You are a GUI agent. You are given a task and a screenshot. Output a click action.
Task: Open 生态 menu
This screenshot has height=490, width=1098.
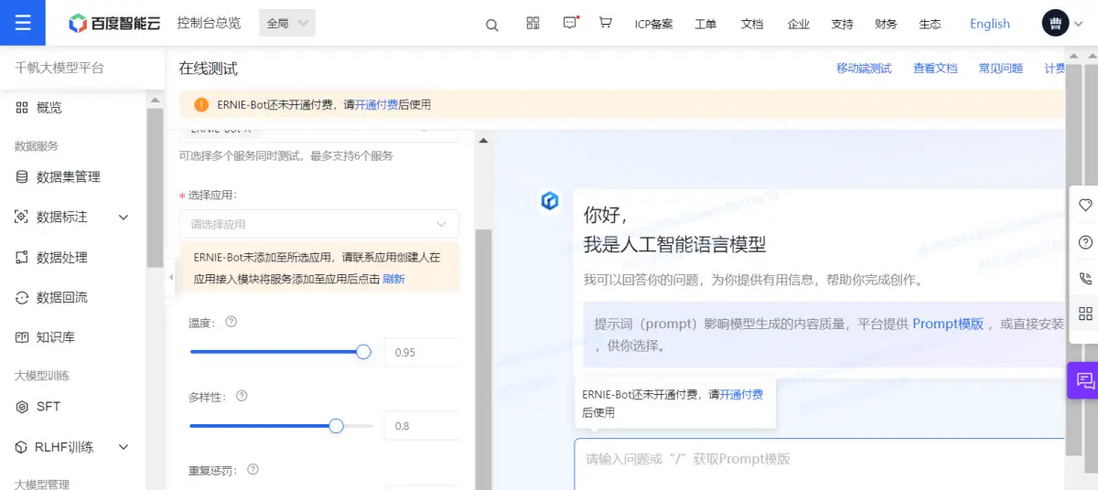[930, 24]
